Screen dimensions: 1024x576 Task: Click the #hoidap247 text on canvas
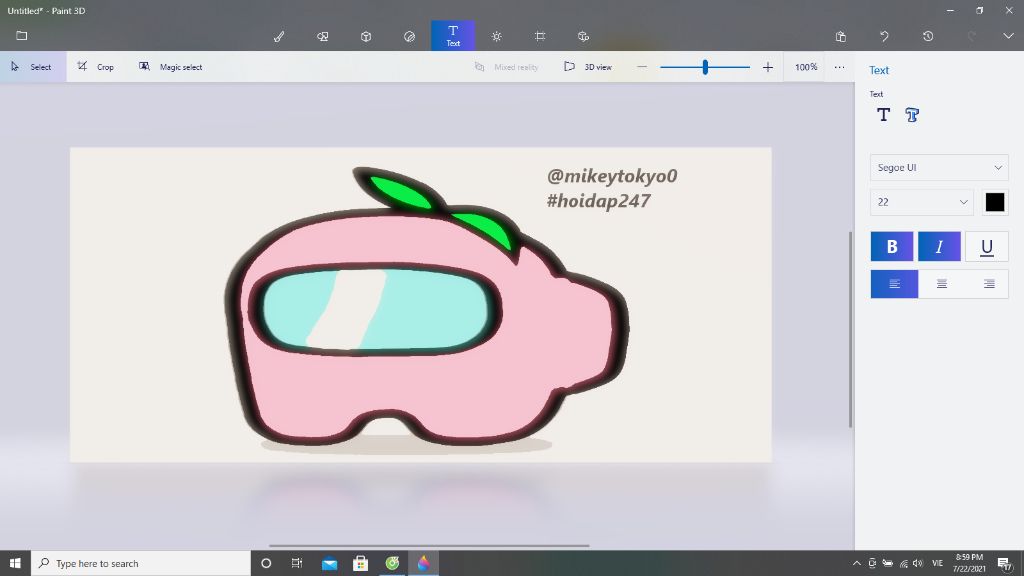599,200
